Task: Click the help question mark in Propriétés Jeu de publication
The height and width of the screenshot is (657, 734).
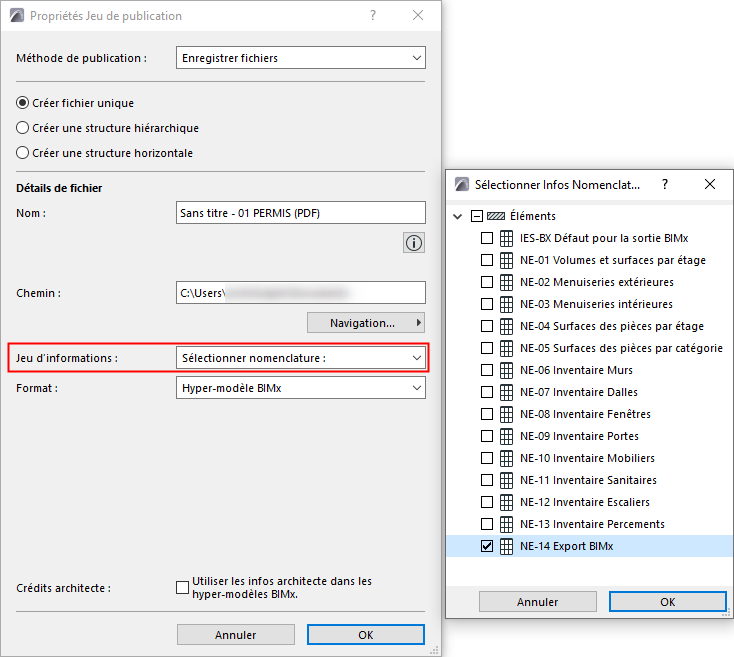Action: click(x=373, y=15)
